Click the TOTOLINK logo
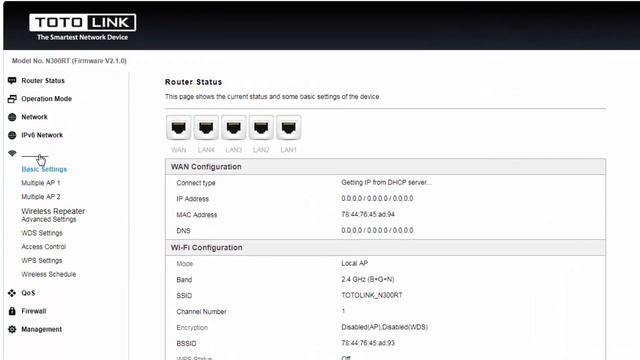The width and height of the screenshot is (640, 360). tap(82, 22)
